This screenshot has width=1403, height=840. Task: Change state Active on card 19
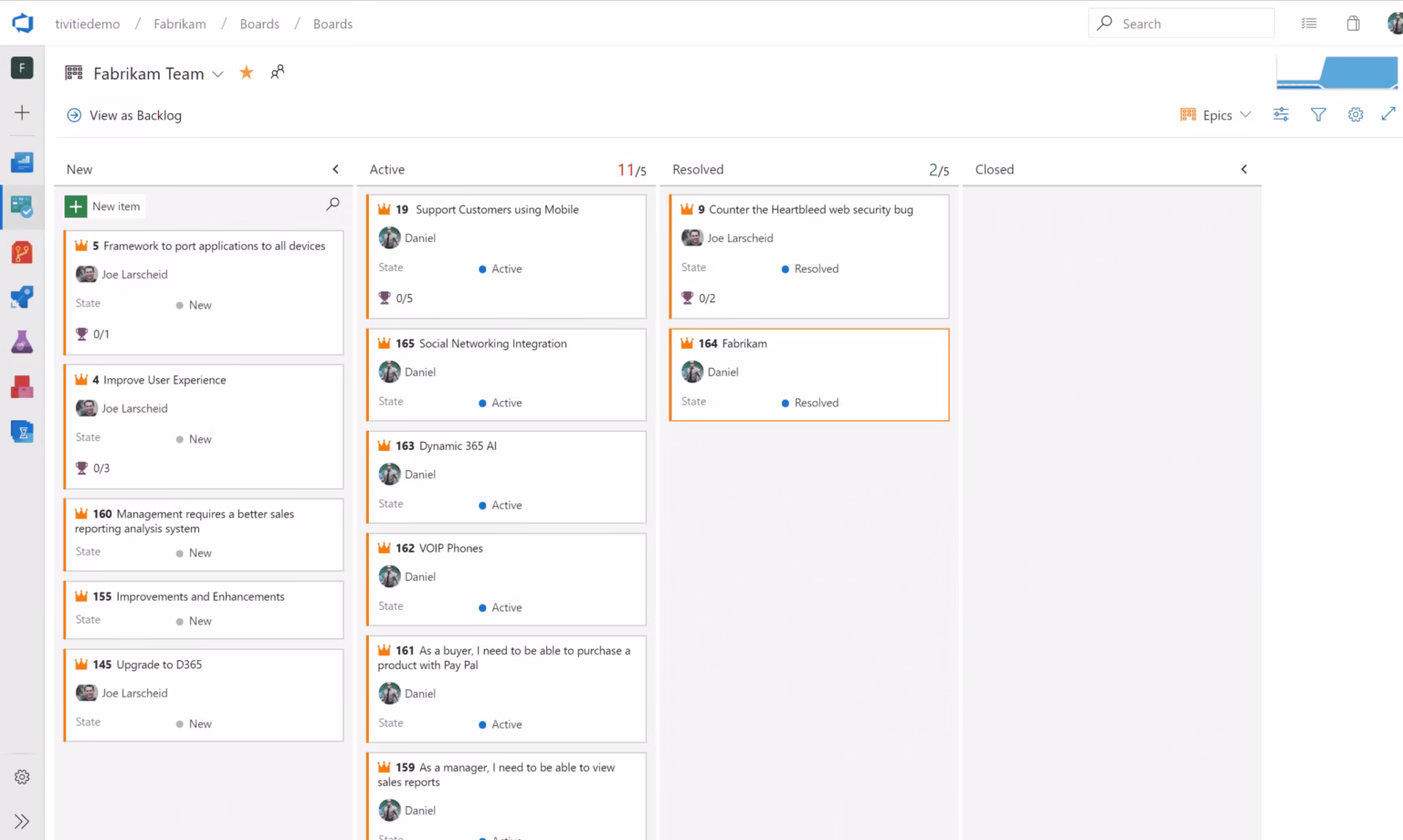tap(501, 268)
